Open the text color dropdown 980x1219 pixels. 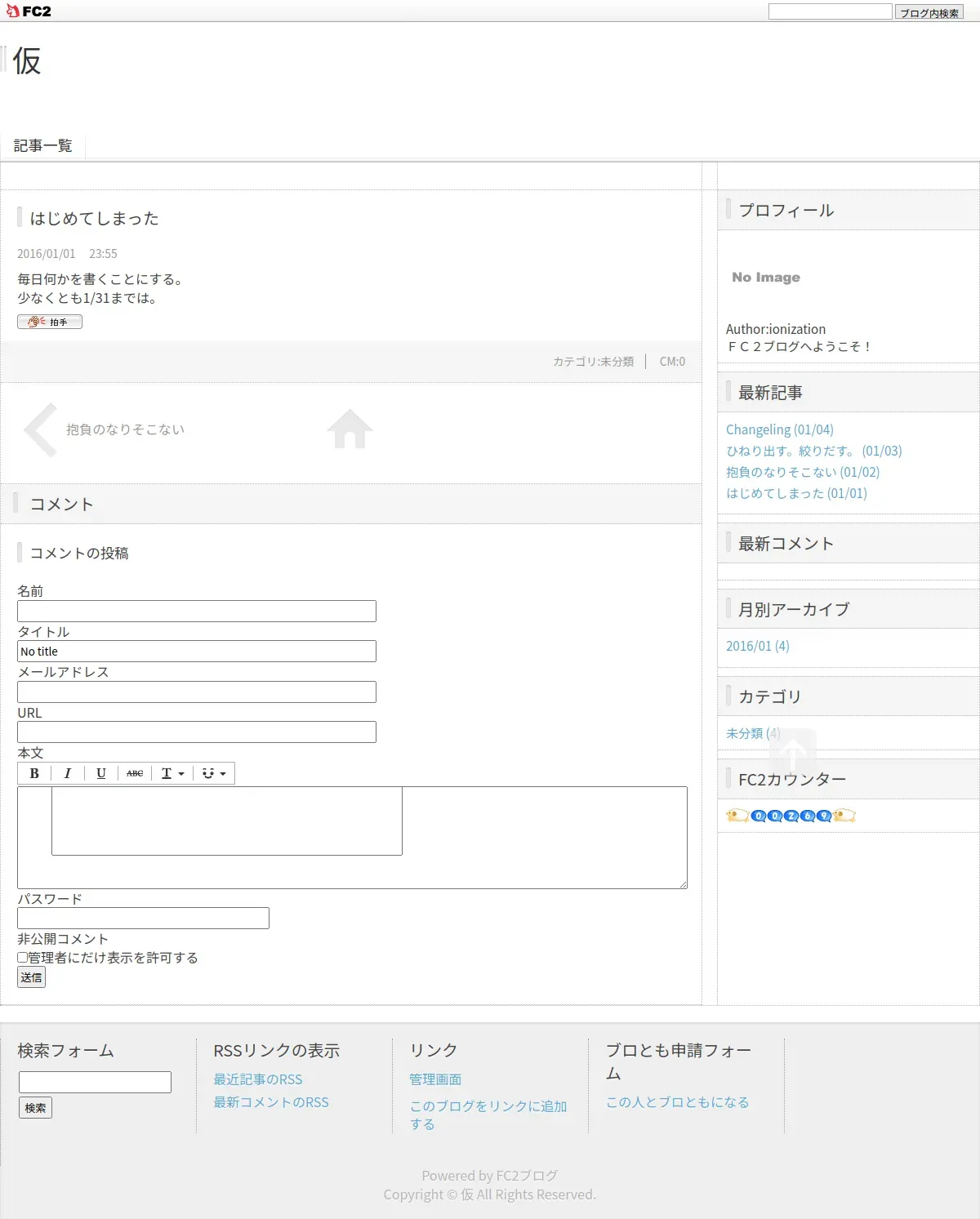click(x=172, y=773)
